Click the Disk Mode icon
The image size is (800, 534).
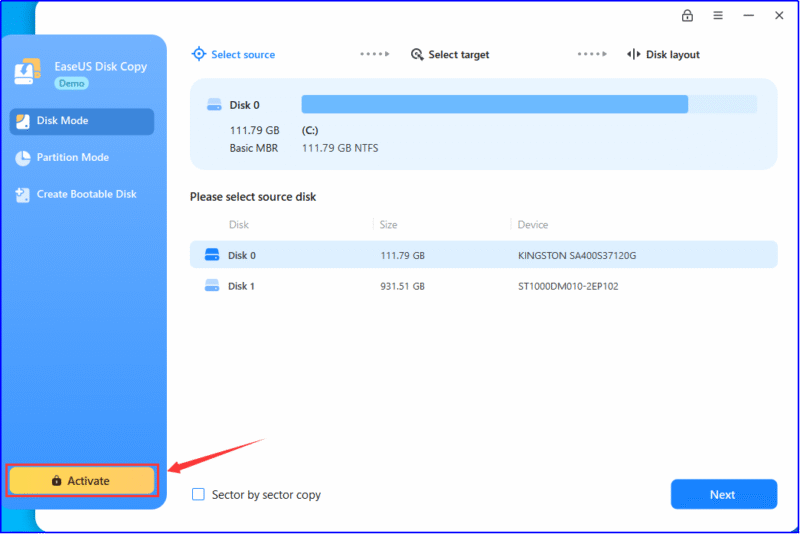pyautogui.click(x=23, y=121)
